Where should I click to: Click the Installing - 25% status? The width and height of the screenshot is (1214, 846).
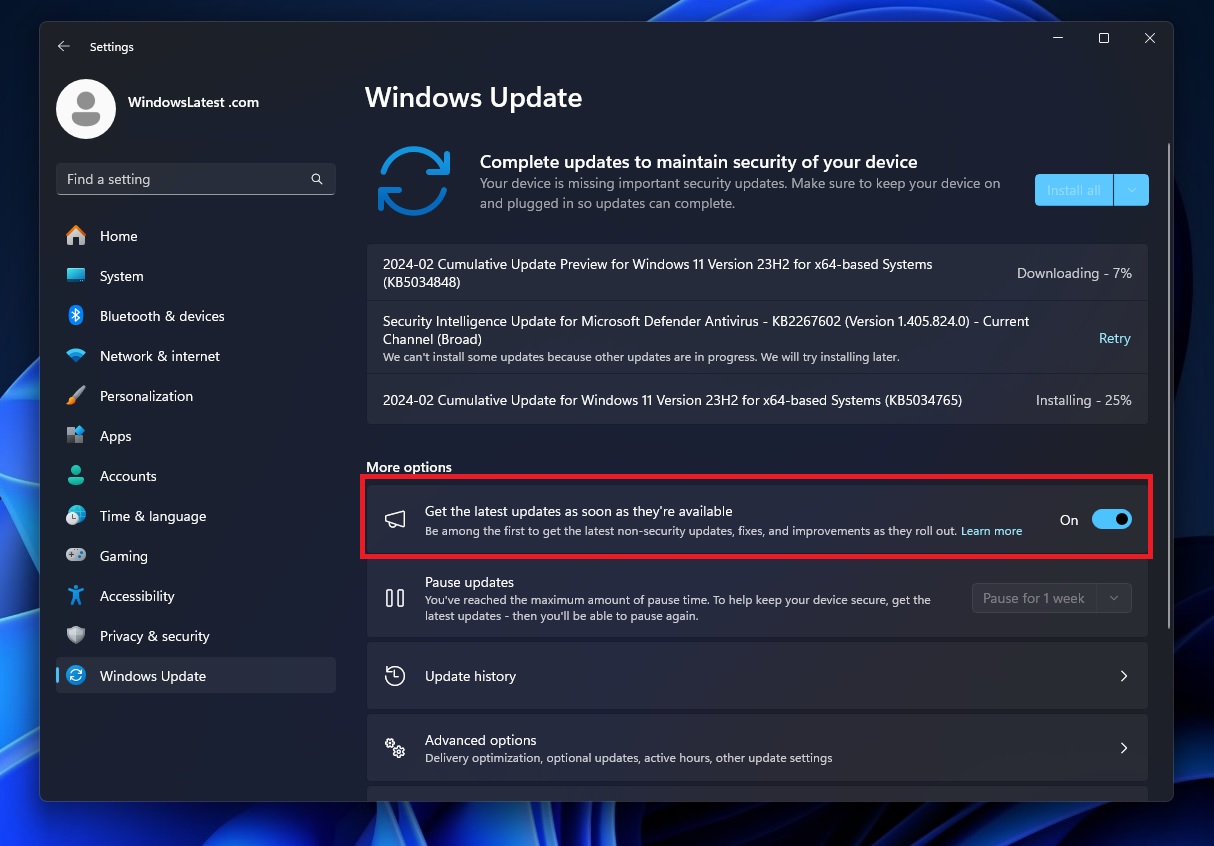click(1084, 400)
